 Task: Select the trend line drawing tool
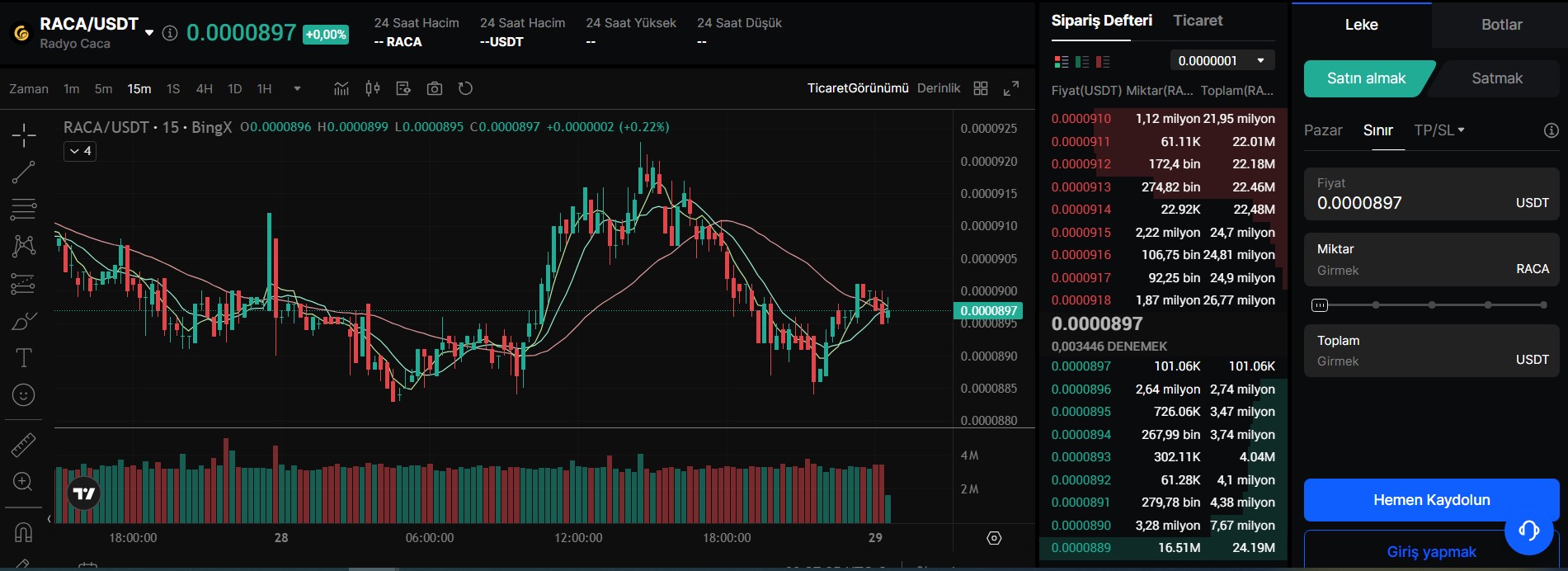coord(23,172)
